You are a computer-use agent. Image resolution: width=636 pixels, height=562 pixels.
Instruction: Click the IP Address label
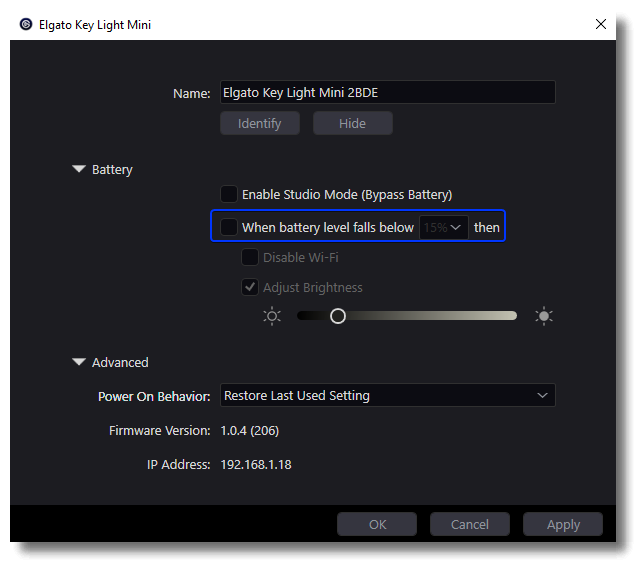[x=178, y=465]
